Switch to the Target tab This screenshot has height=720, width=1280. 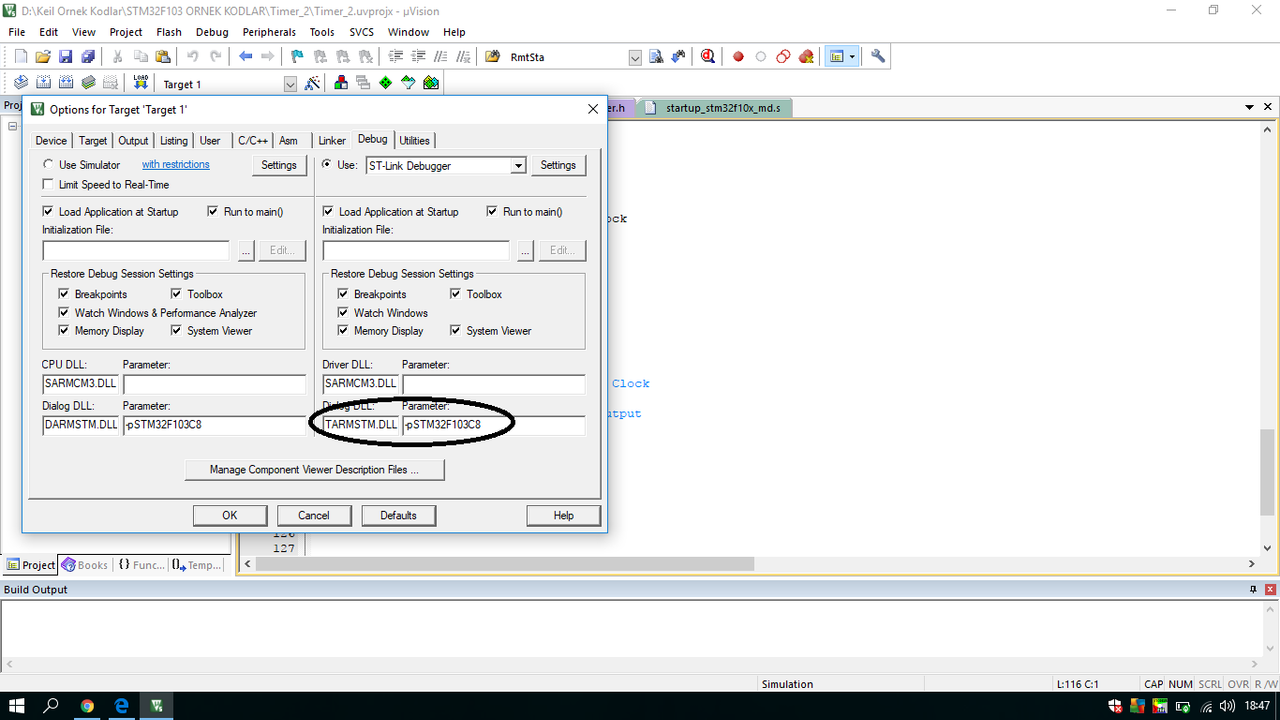coord(93,141)
